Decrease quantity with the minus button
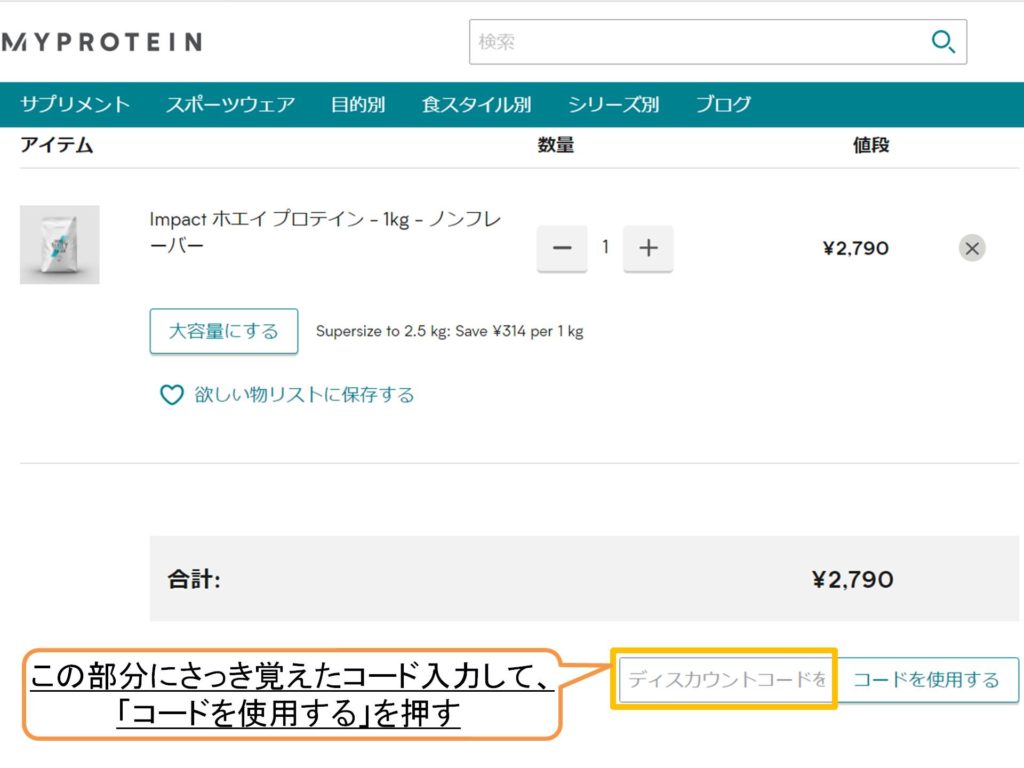The height and width of the screenshot is (768, 1024). click(x=562, y=248)
